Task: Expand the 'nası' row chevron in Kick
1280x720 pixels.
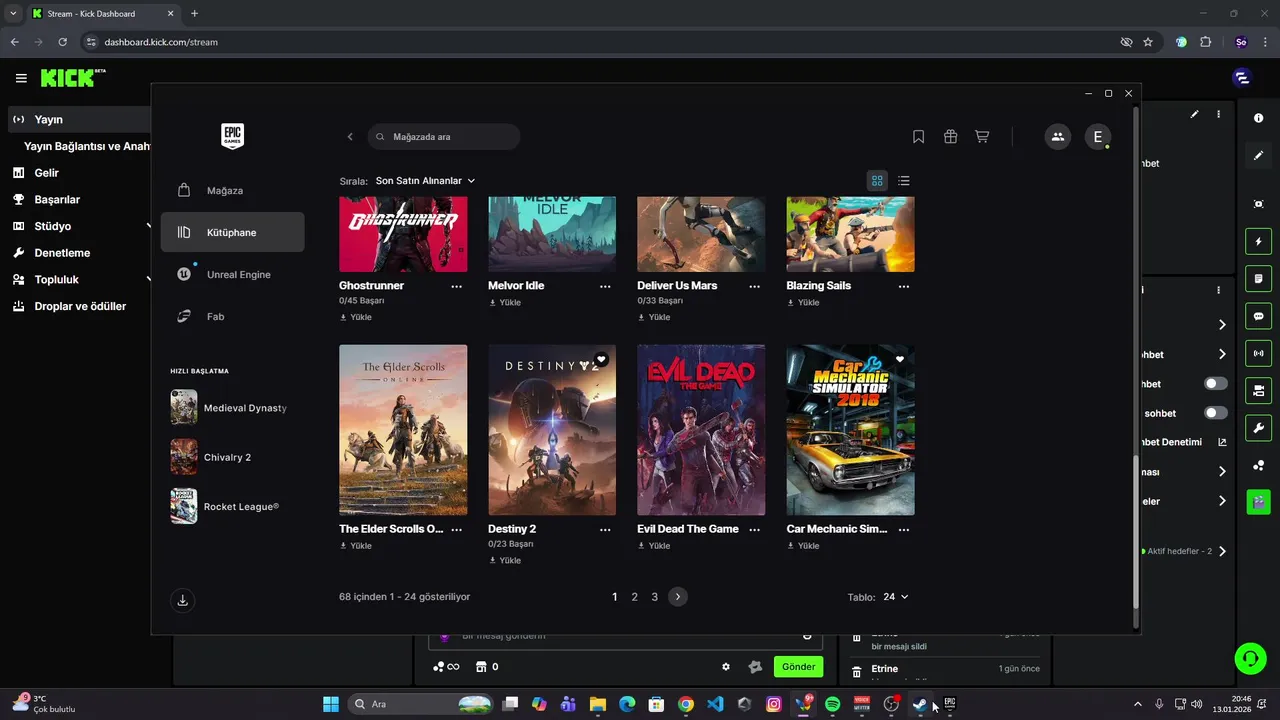Action: [1222, 472]
